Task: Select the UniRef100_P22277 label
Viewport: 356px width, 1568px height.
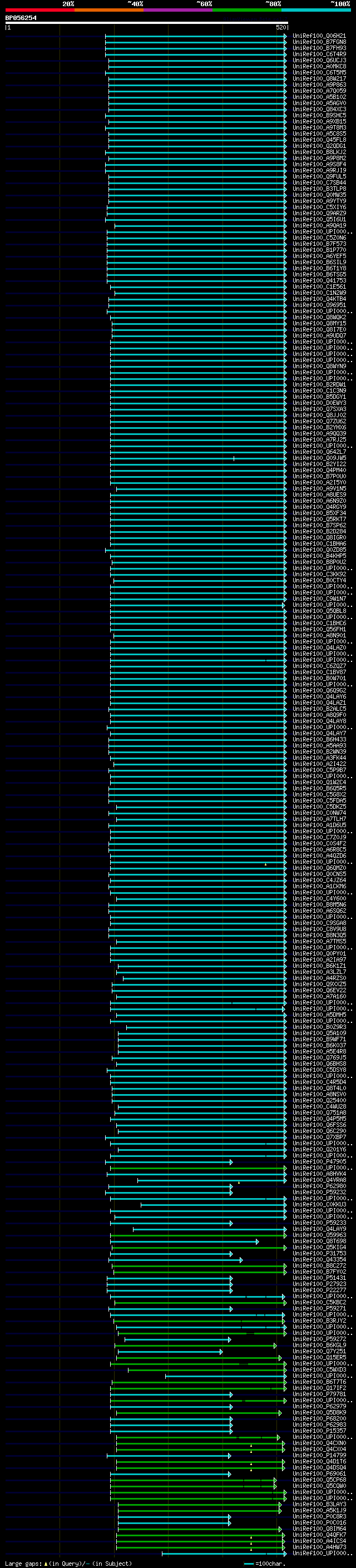Action: (x=319, y=1290)
